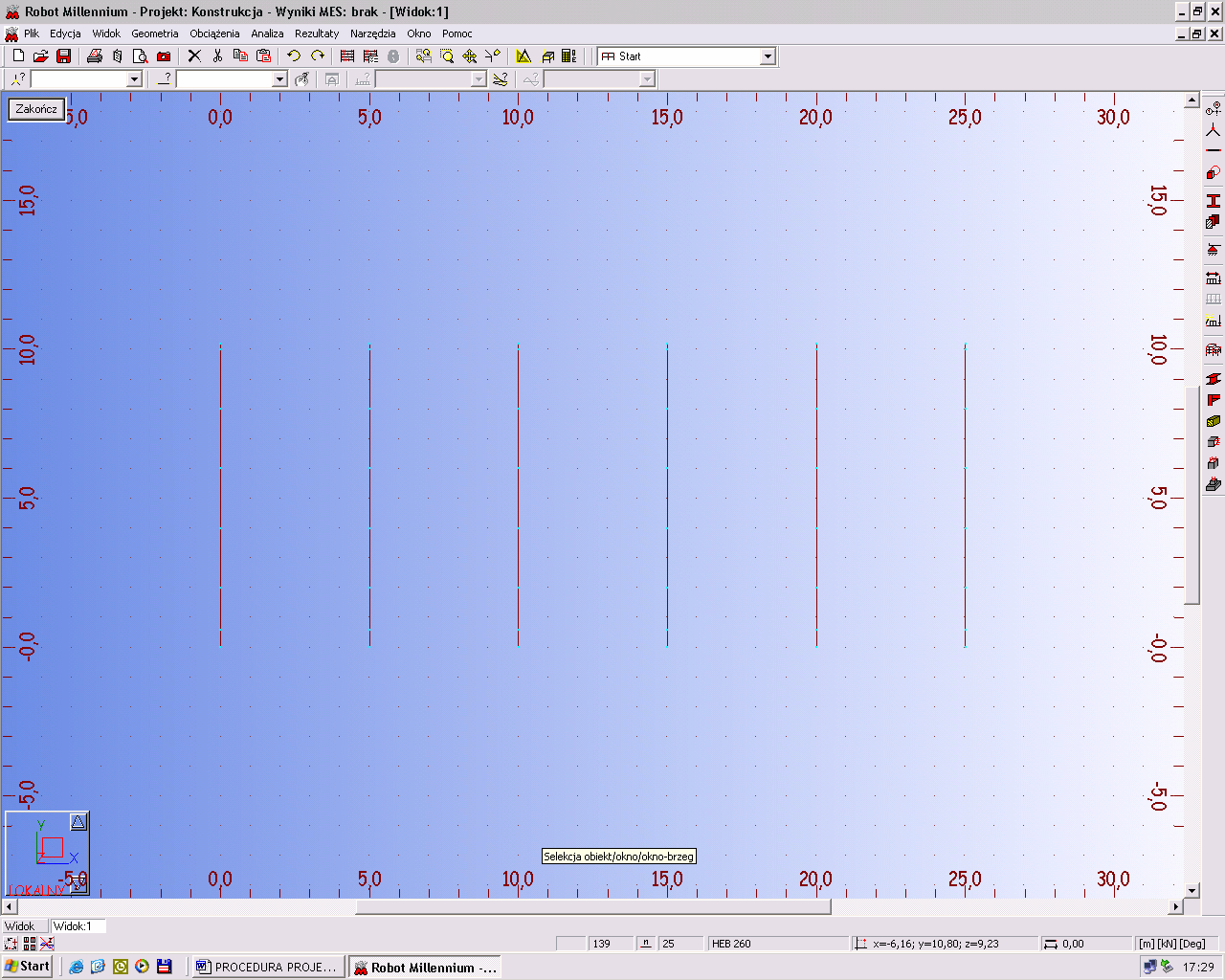Open the Edycja menu

click(x=65, y=33)
